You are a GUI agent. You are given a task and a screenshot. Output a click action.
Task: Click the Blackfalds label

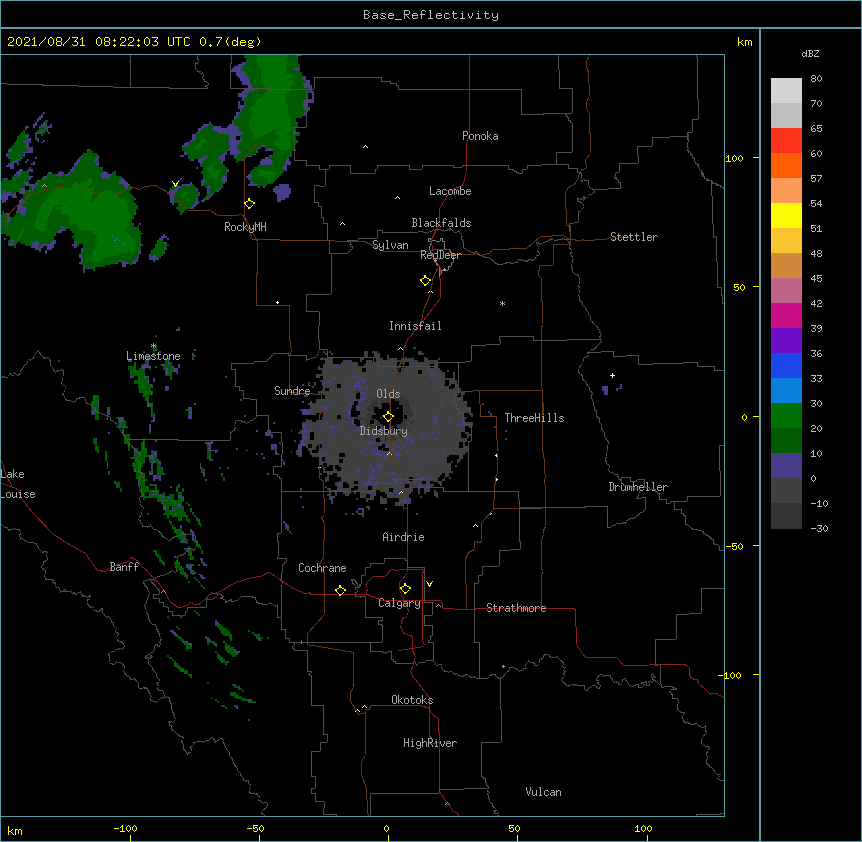tap(441, 223)
